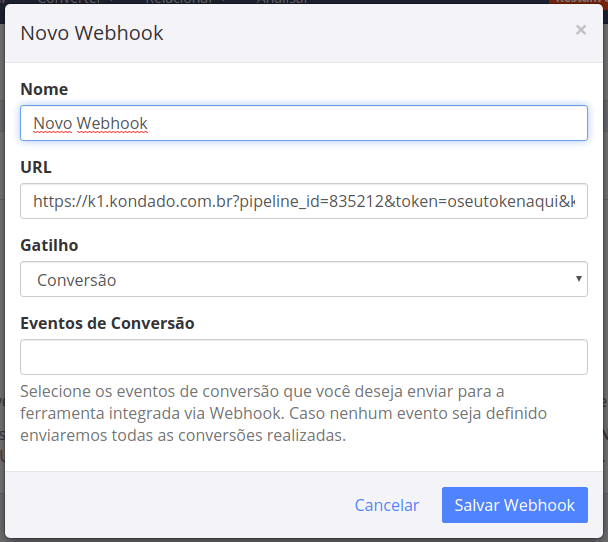
Task: Click the Novo Webhook dialog title
Action: pos(92,33)
